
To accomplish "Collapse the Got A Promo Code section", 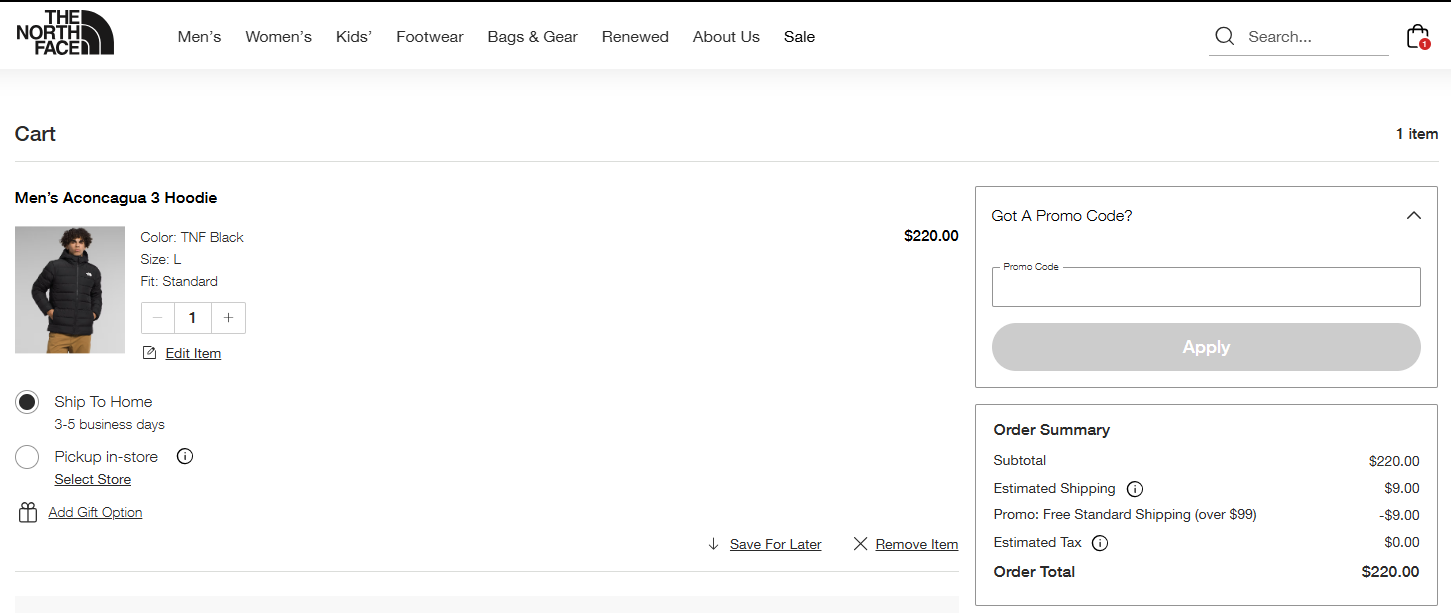I will tap(1414, 214).
